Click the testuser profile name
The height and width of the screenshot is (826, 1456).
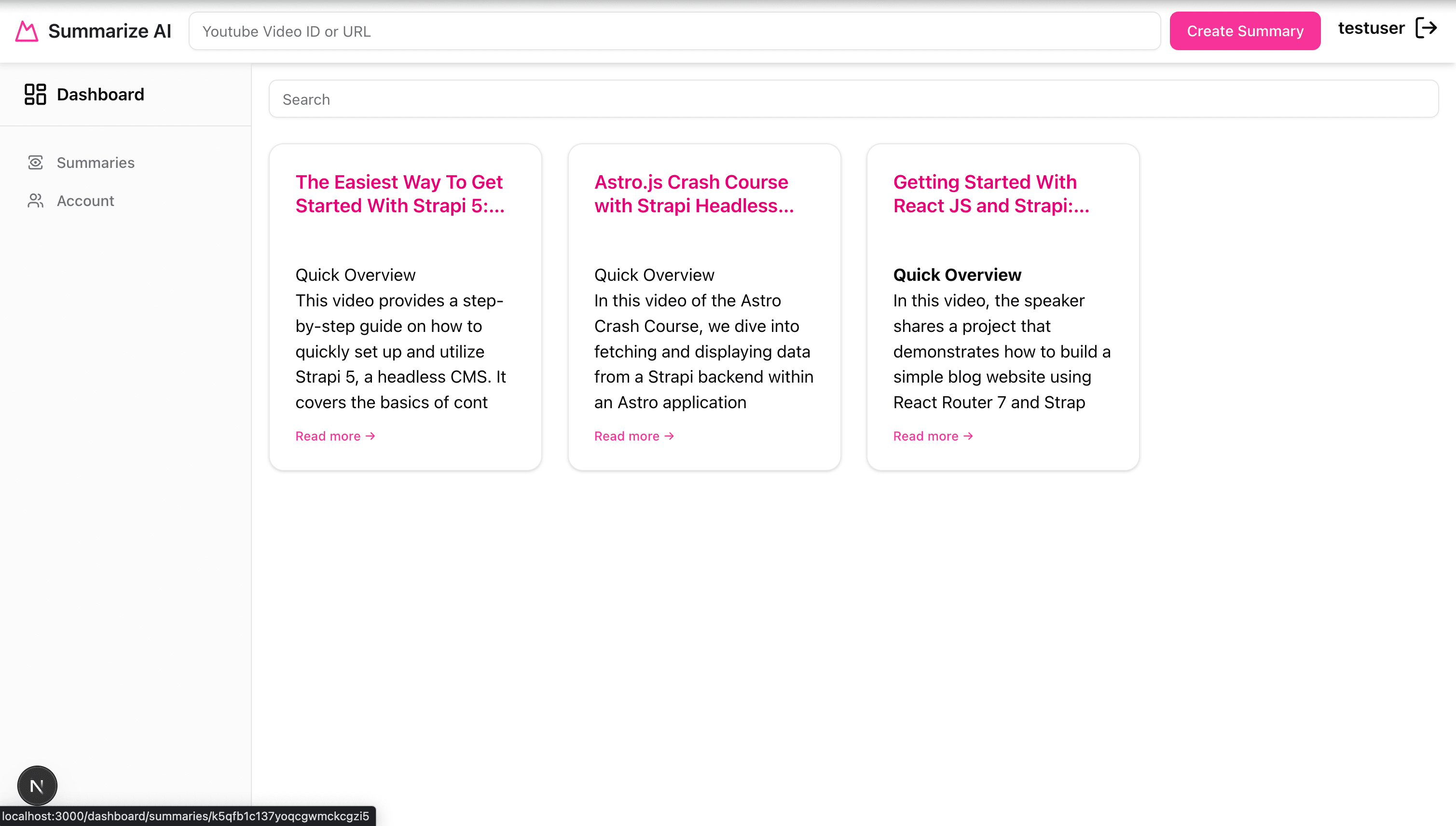(x=1371, y=28)
